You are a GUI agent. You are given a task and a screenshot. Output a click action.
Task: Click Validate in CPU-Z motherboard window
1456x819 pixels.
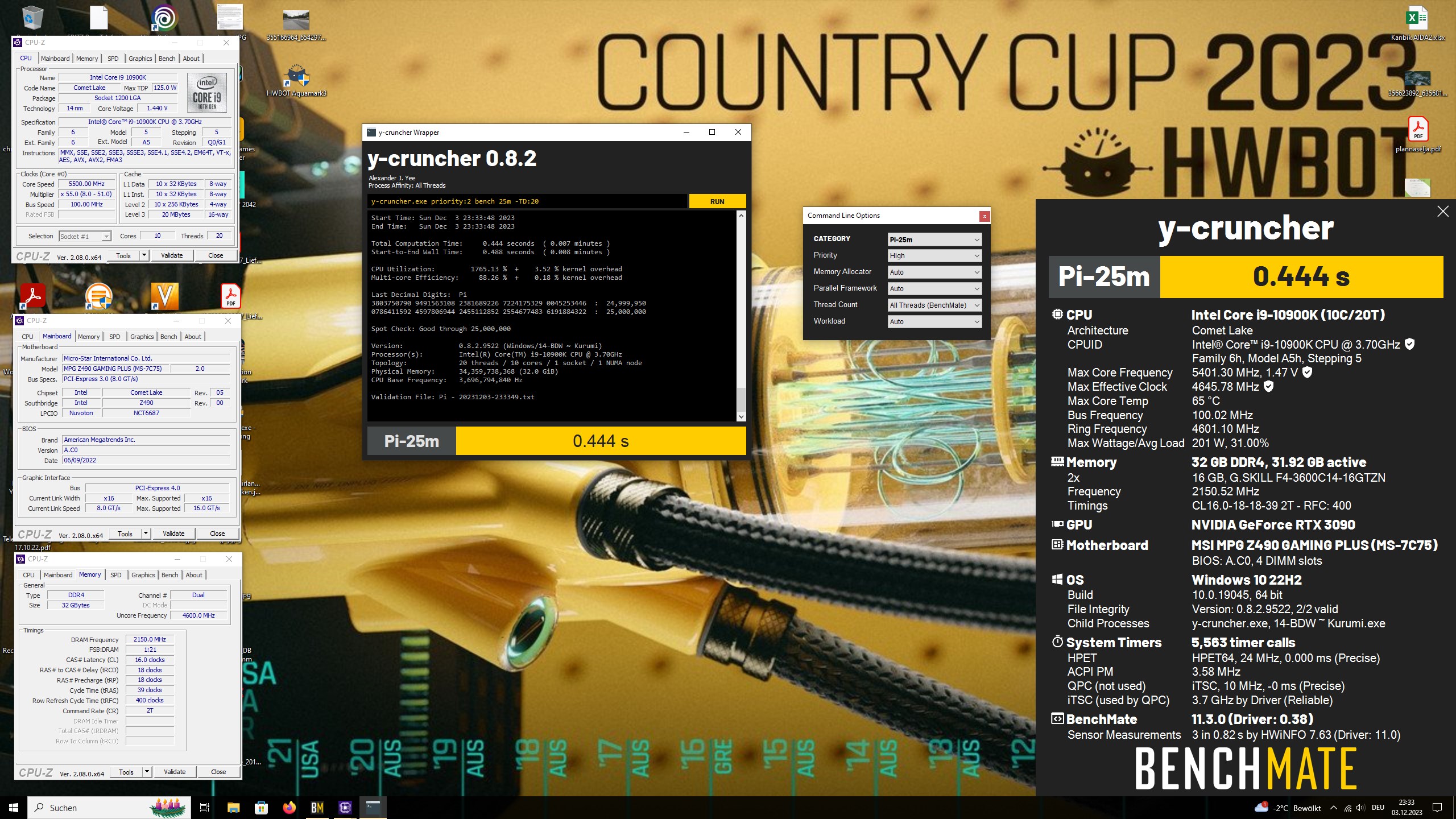(173, 533)
